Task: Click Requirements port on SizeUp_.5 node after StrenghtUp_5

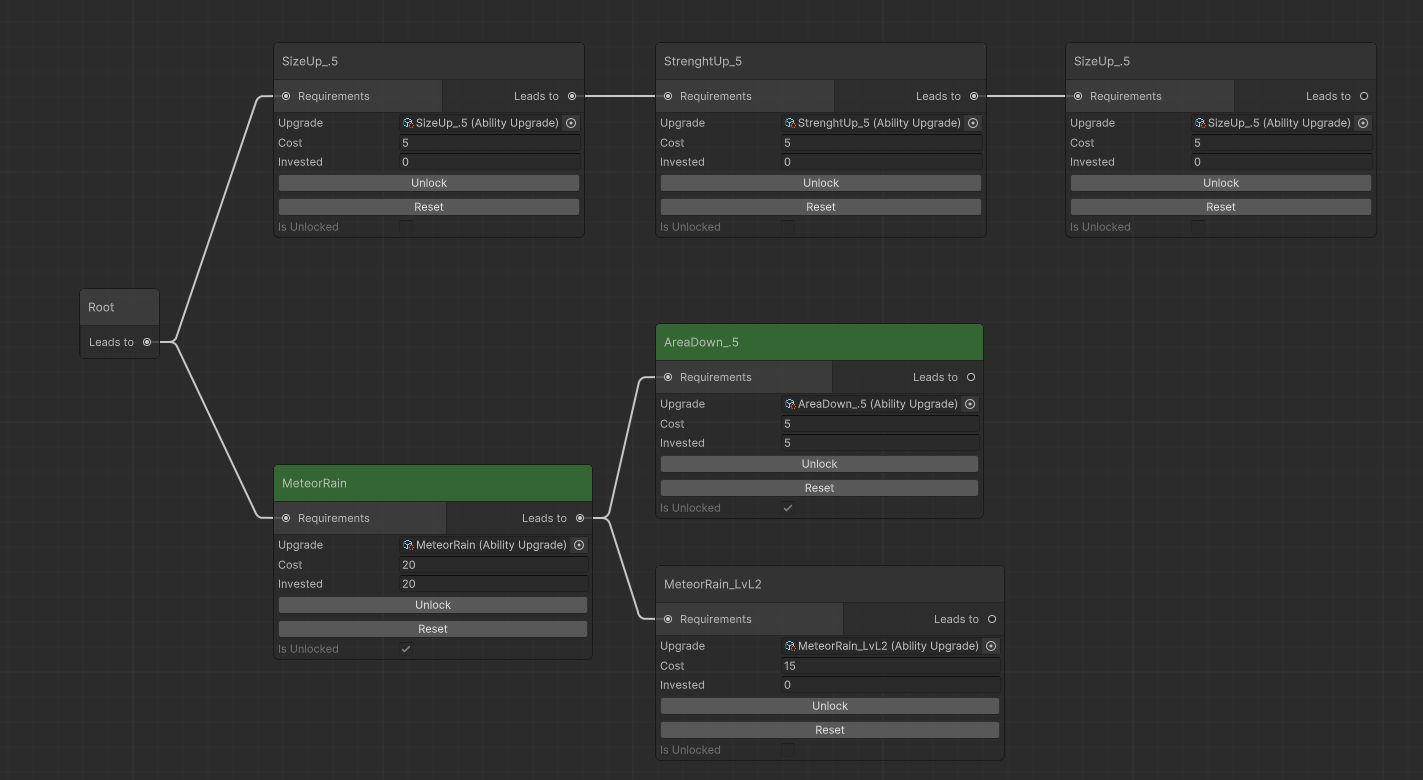Action: click(x=1078, y=96)
